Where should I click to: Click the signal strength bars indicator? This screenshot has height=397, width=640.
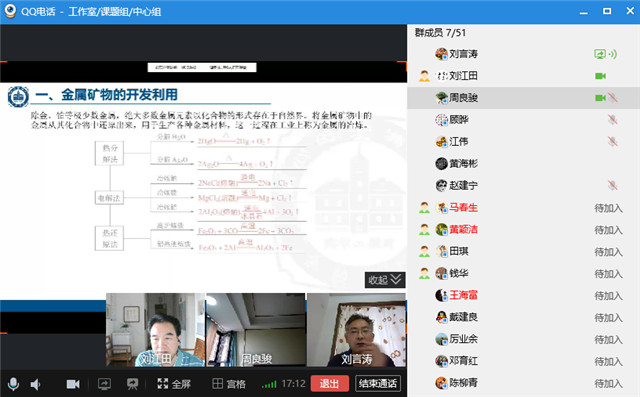click(269, 384)
